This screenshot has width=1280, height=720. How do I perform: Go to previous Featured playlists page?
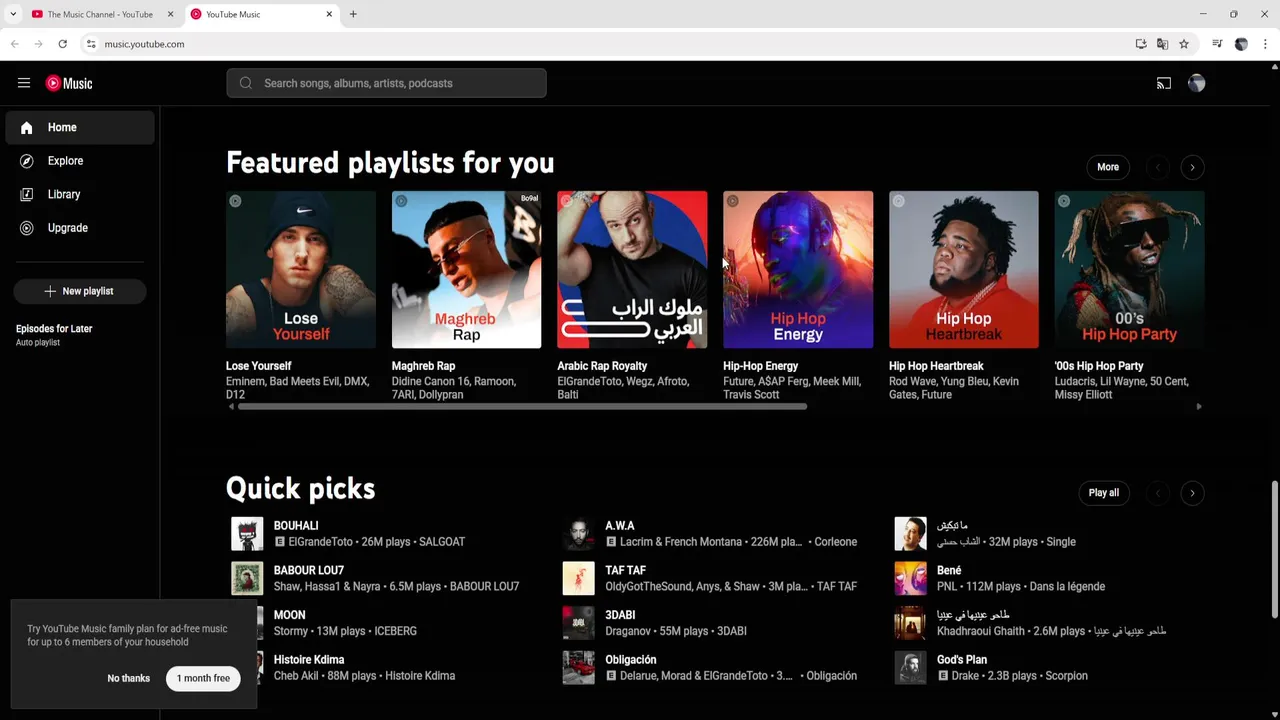tap(1158, 167)
